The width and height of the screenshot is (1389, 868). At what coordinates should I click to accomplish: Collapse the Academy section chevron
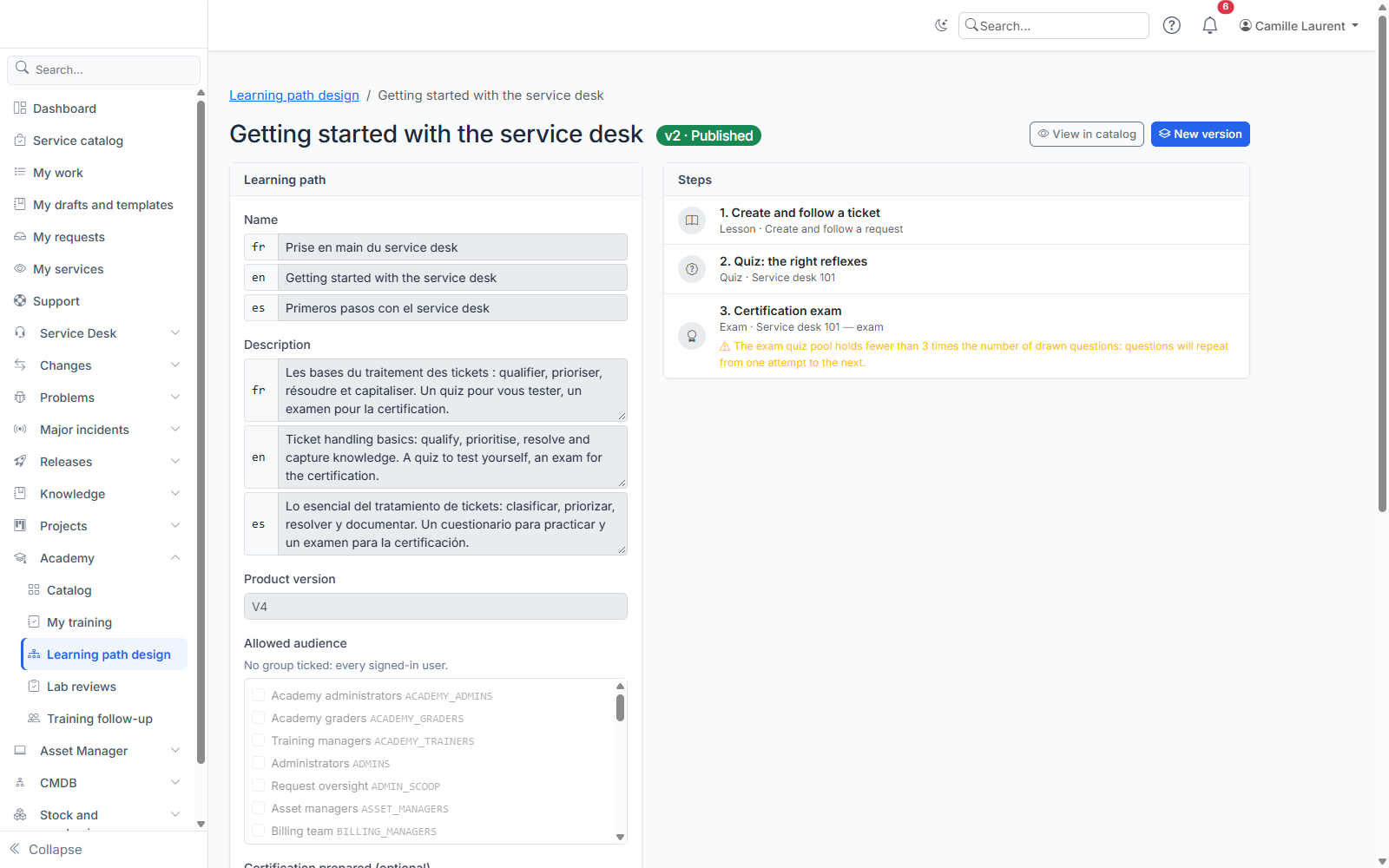click(x=175, y=558)
